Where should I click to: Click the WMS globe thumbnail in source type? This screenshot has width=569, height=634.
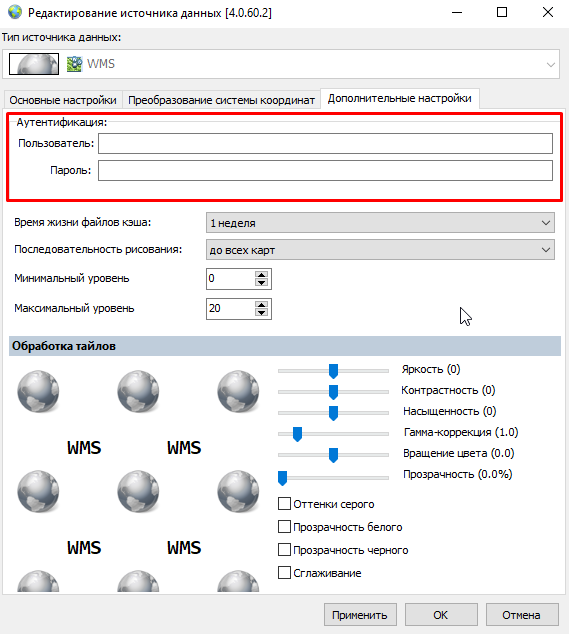click(34, 64)
